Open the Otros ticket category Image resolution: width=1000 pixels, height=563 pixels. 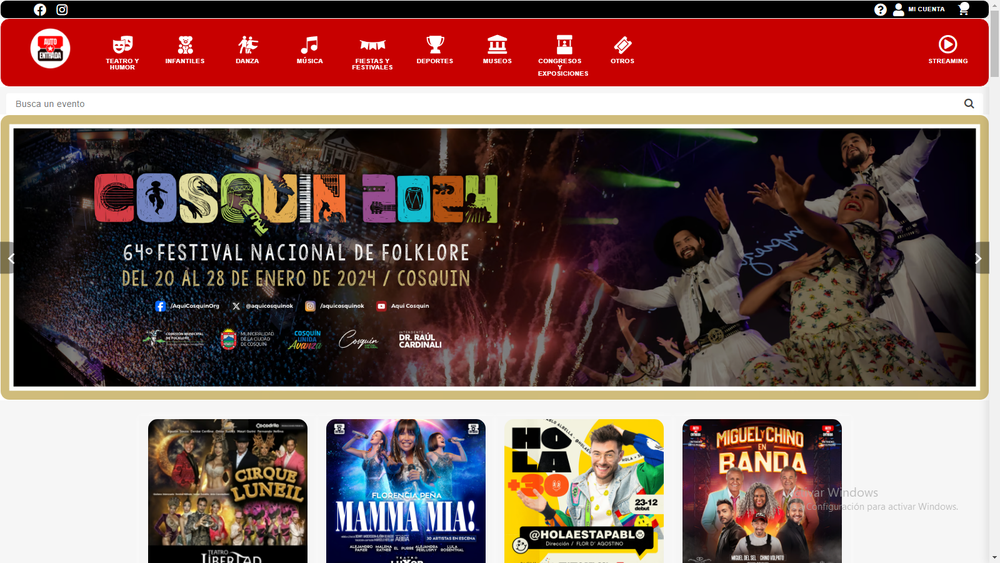(x=622, y=50)
